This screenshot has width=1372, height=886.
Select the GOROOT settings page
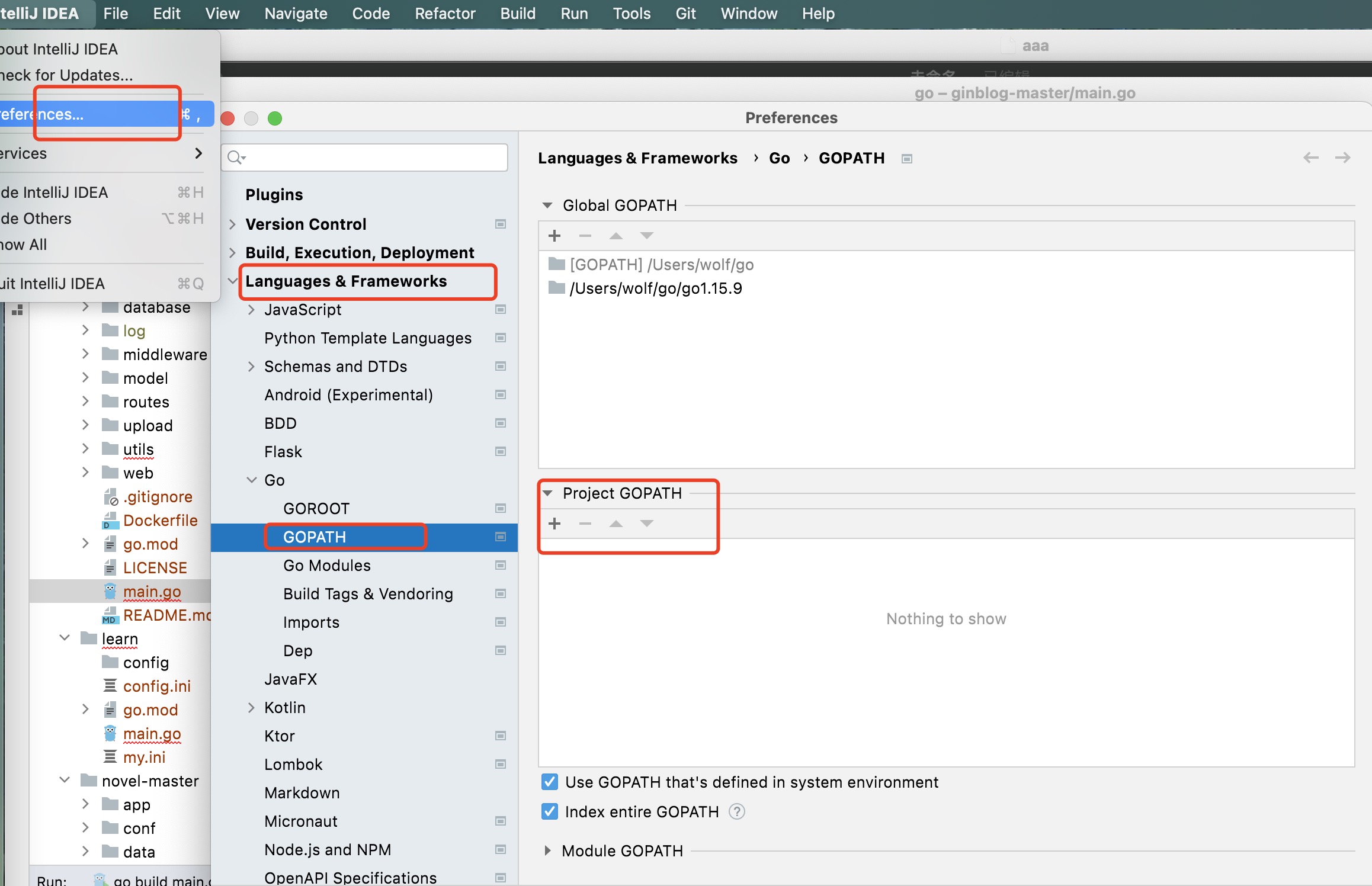pyautogui.click(x=316, y=509)
